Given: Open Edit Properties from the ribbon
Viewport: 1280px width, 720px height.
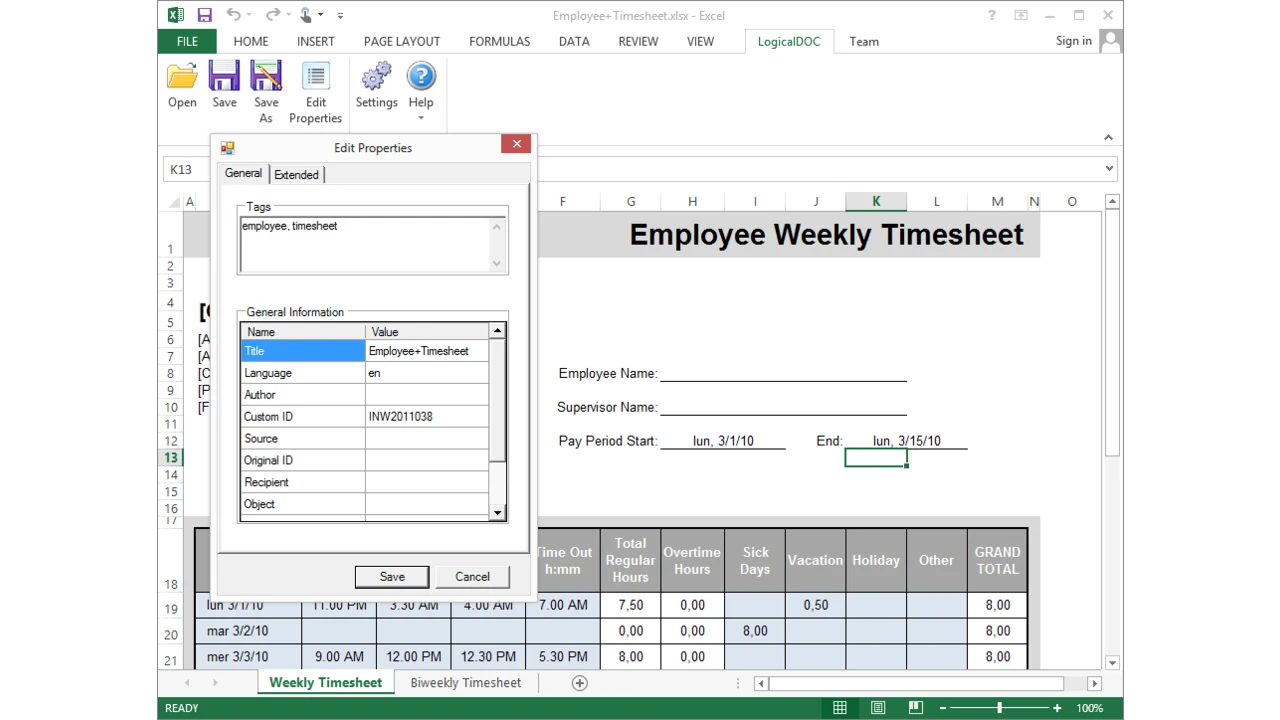Looking at the screenshot, I should pos(315,78).
